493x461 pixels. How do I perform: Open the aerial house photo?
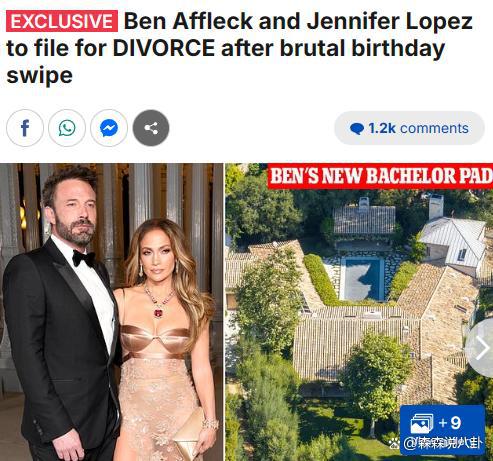tap(359, 312)
